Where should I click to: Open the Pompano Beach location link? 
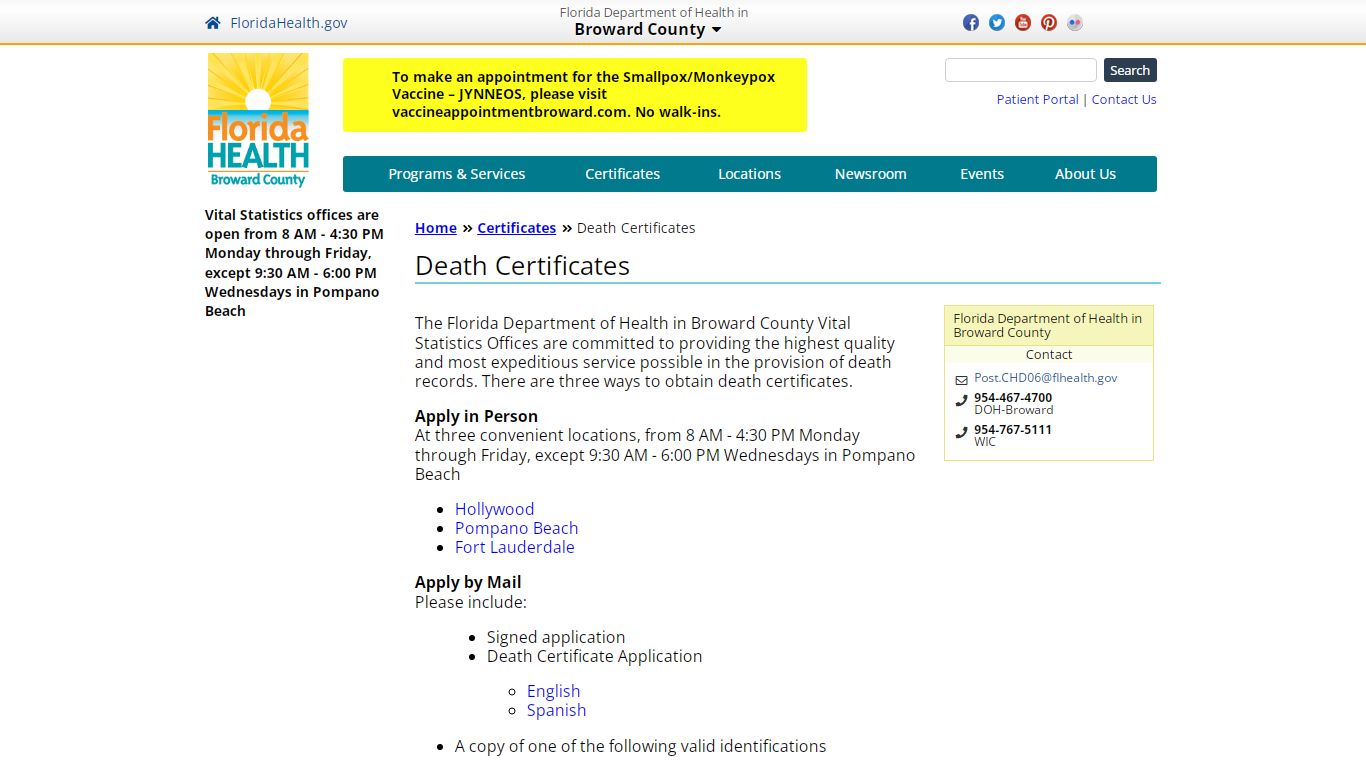click(x=516, y=528)
